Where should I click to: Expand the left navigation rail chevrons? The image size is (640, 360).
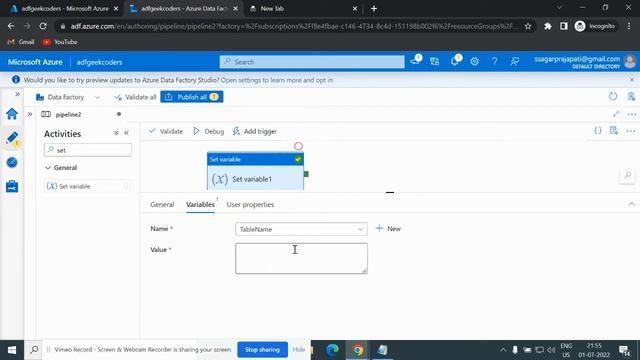point(18,94)
